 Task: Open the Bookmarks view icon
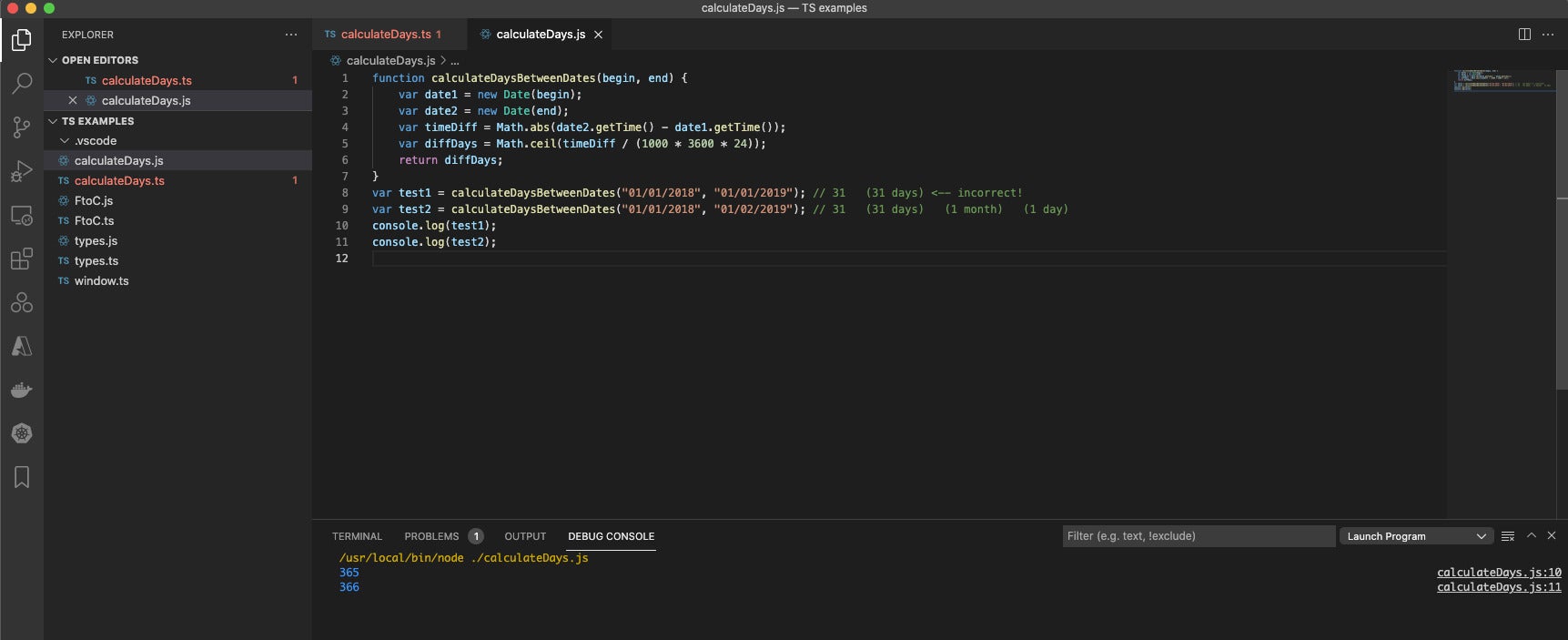(x=22, y=477)
